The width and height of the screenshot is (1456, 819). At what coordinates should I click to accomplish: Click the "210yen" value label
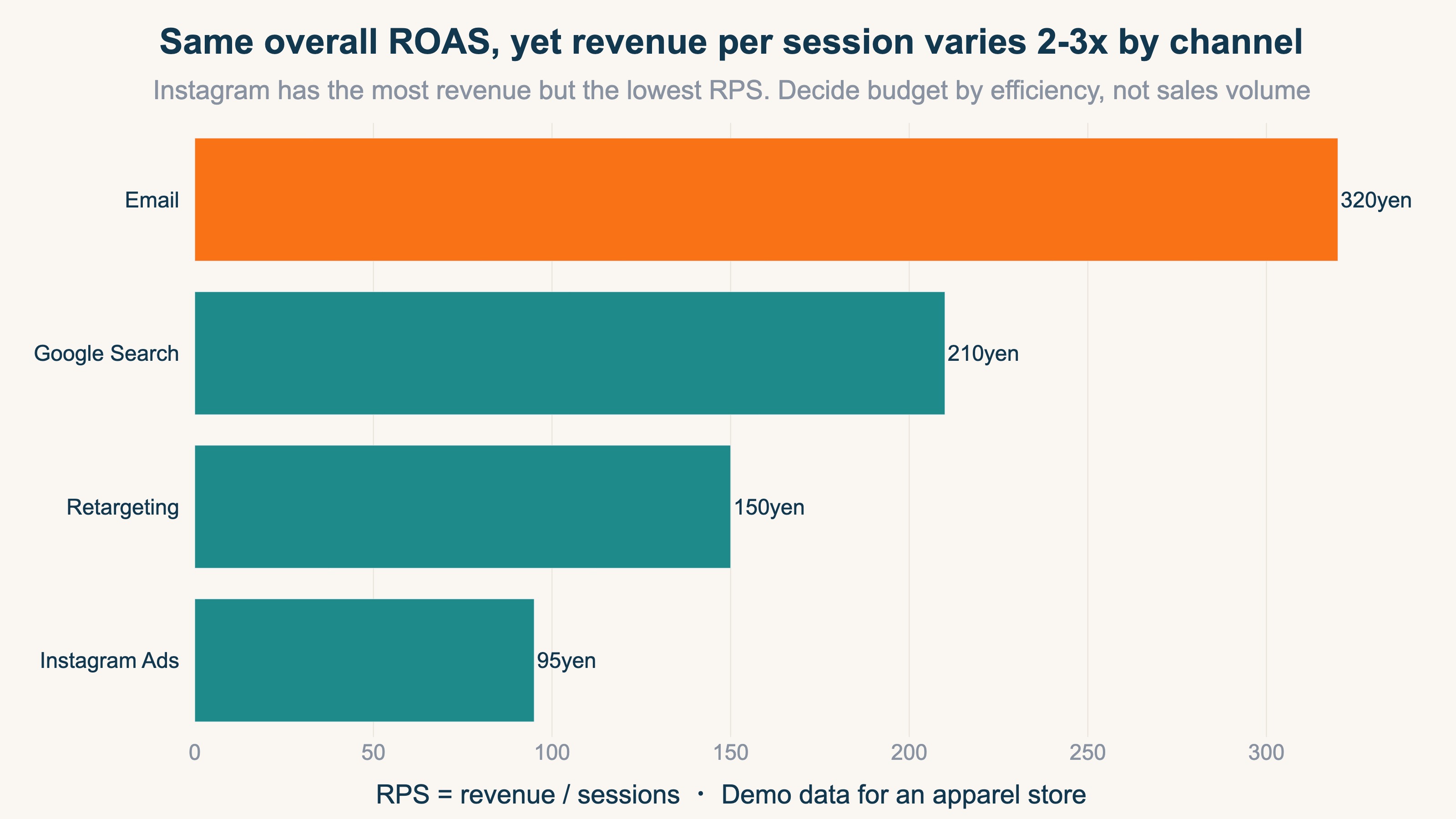(x=983, y=354)
